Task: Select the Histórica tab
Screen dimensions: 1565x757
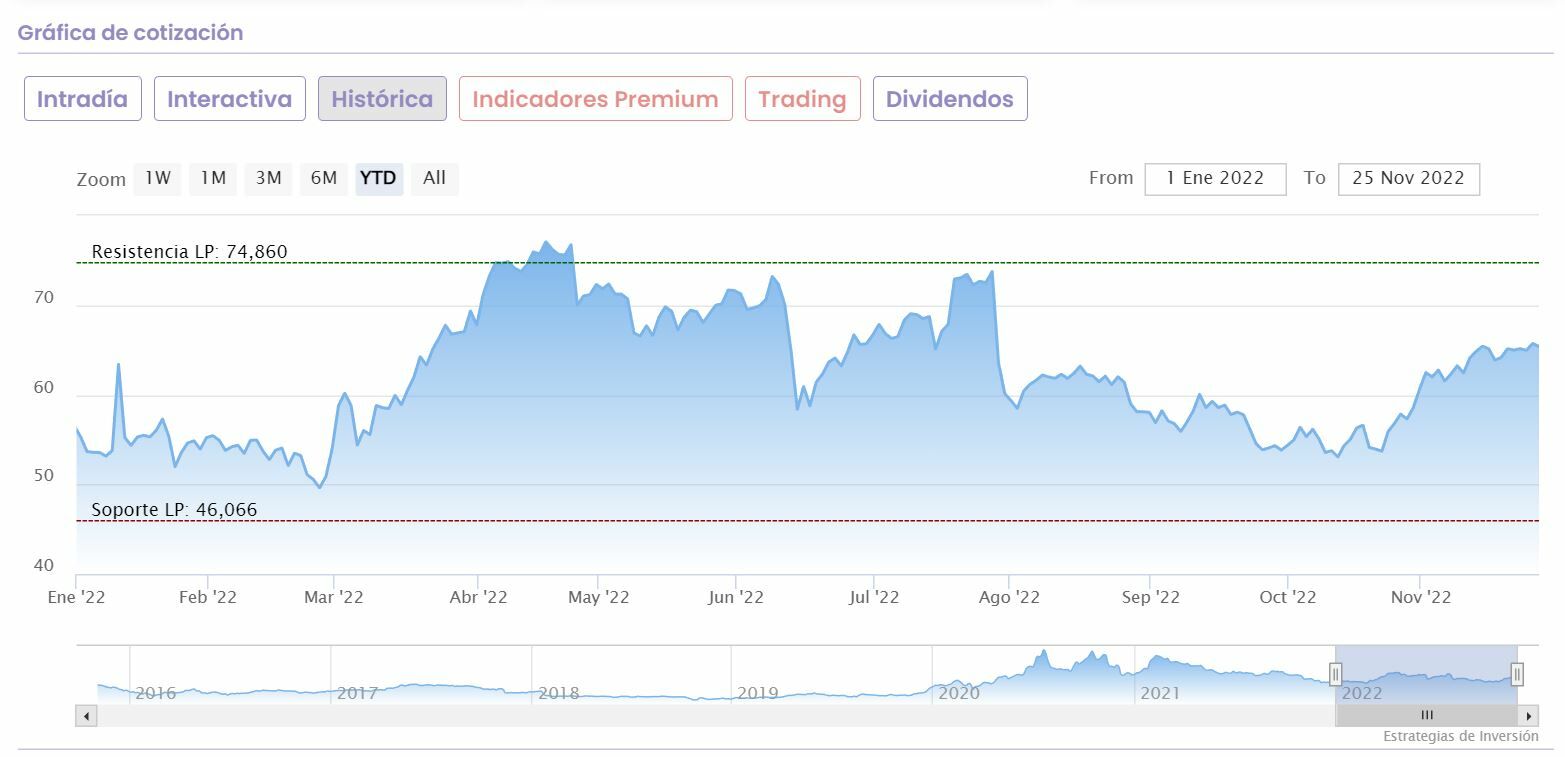Action: [x=382, y=99]
